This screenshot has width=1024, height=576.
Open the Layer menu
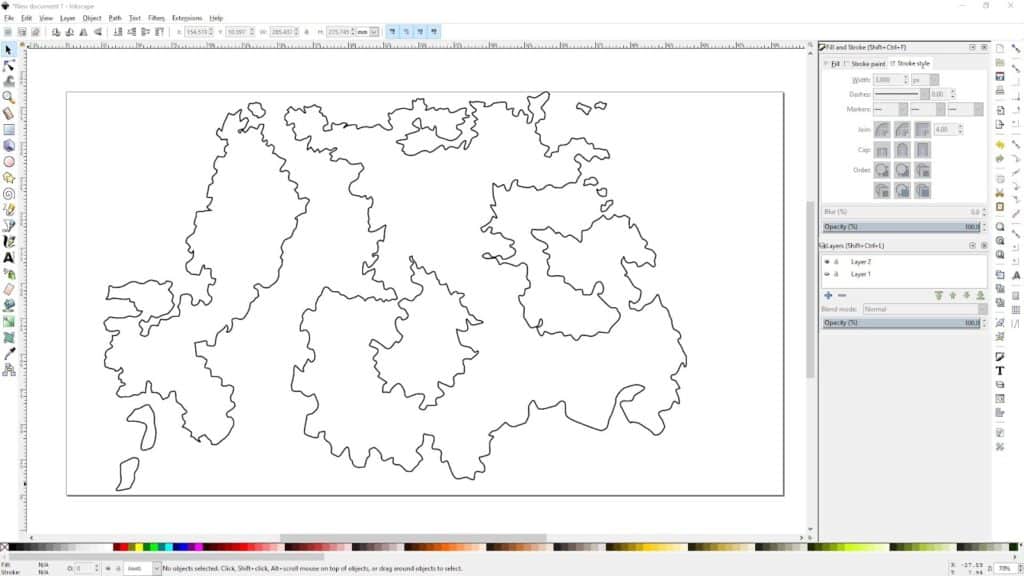pos(68,18)
